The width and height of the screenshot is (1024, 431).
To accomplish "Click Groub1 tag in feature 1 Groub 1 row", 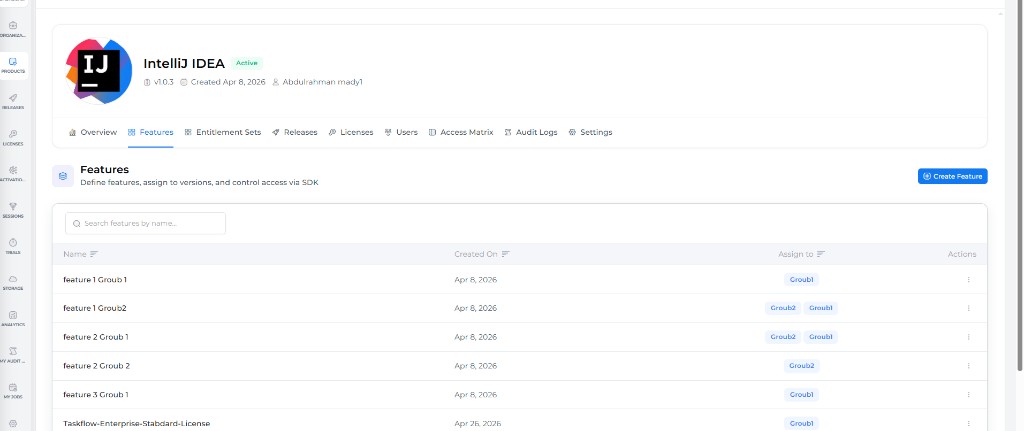I will (801, 279).
